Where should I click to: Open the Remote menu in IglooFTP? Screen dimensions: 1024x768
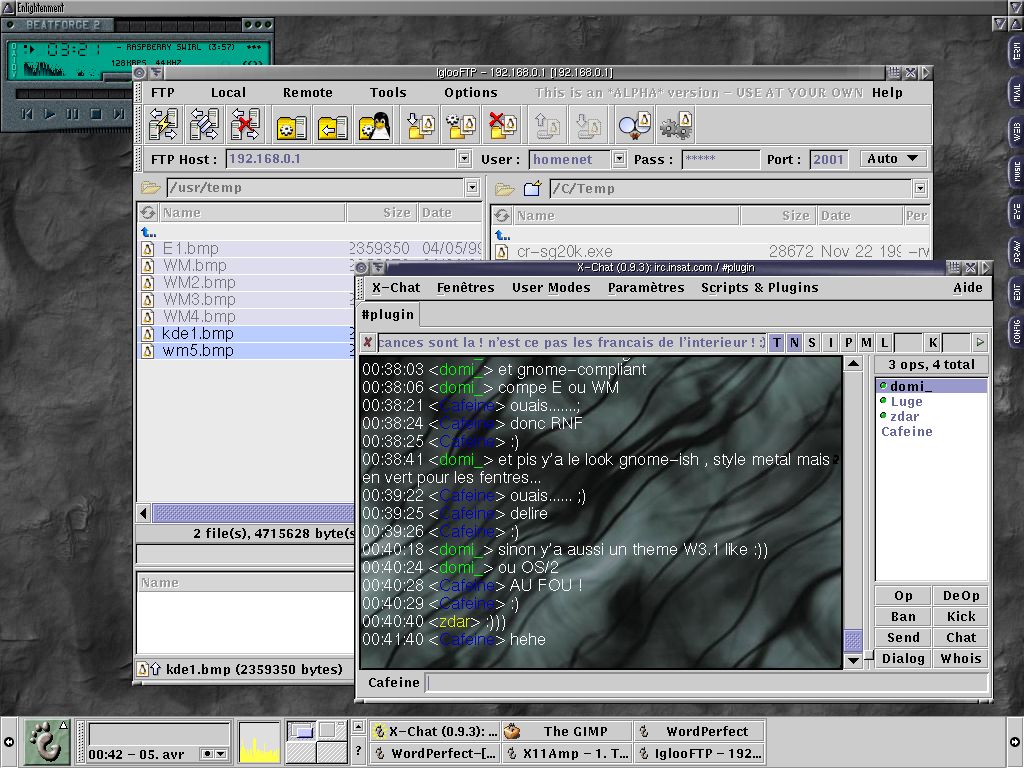point(308,93)
